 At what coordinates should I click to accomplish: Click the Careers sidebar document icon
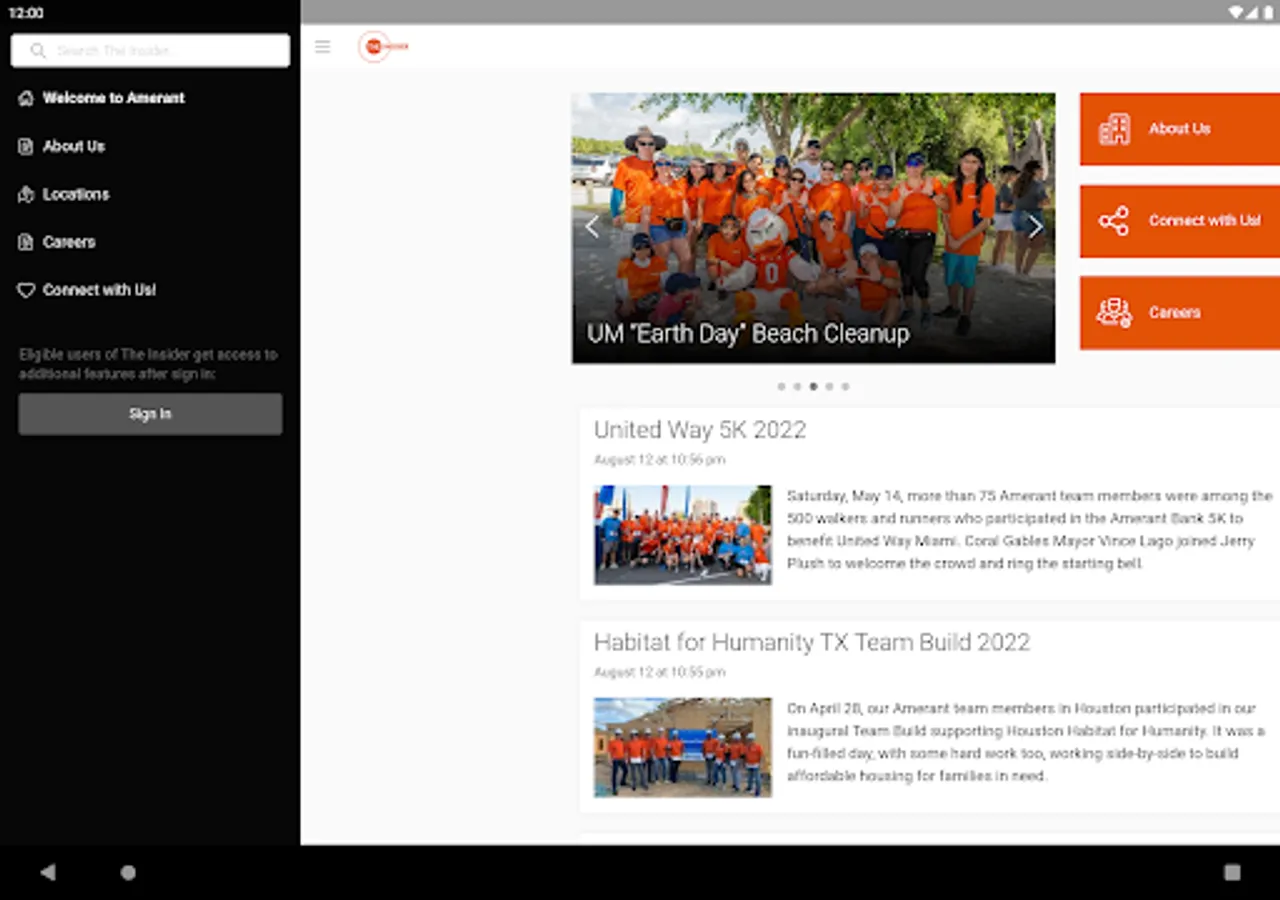tap(26, 242)
